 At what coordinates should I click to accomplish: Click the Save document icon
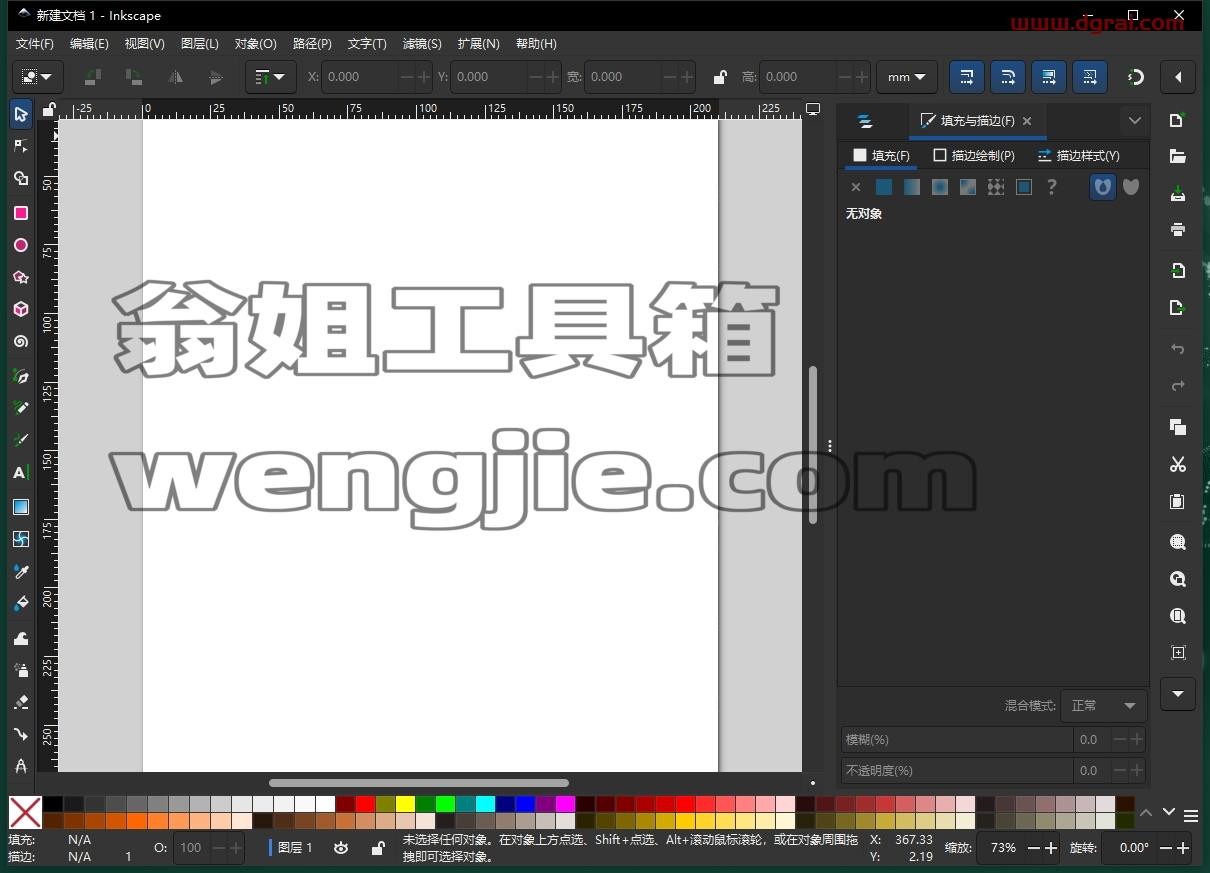coord(1177,193)
